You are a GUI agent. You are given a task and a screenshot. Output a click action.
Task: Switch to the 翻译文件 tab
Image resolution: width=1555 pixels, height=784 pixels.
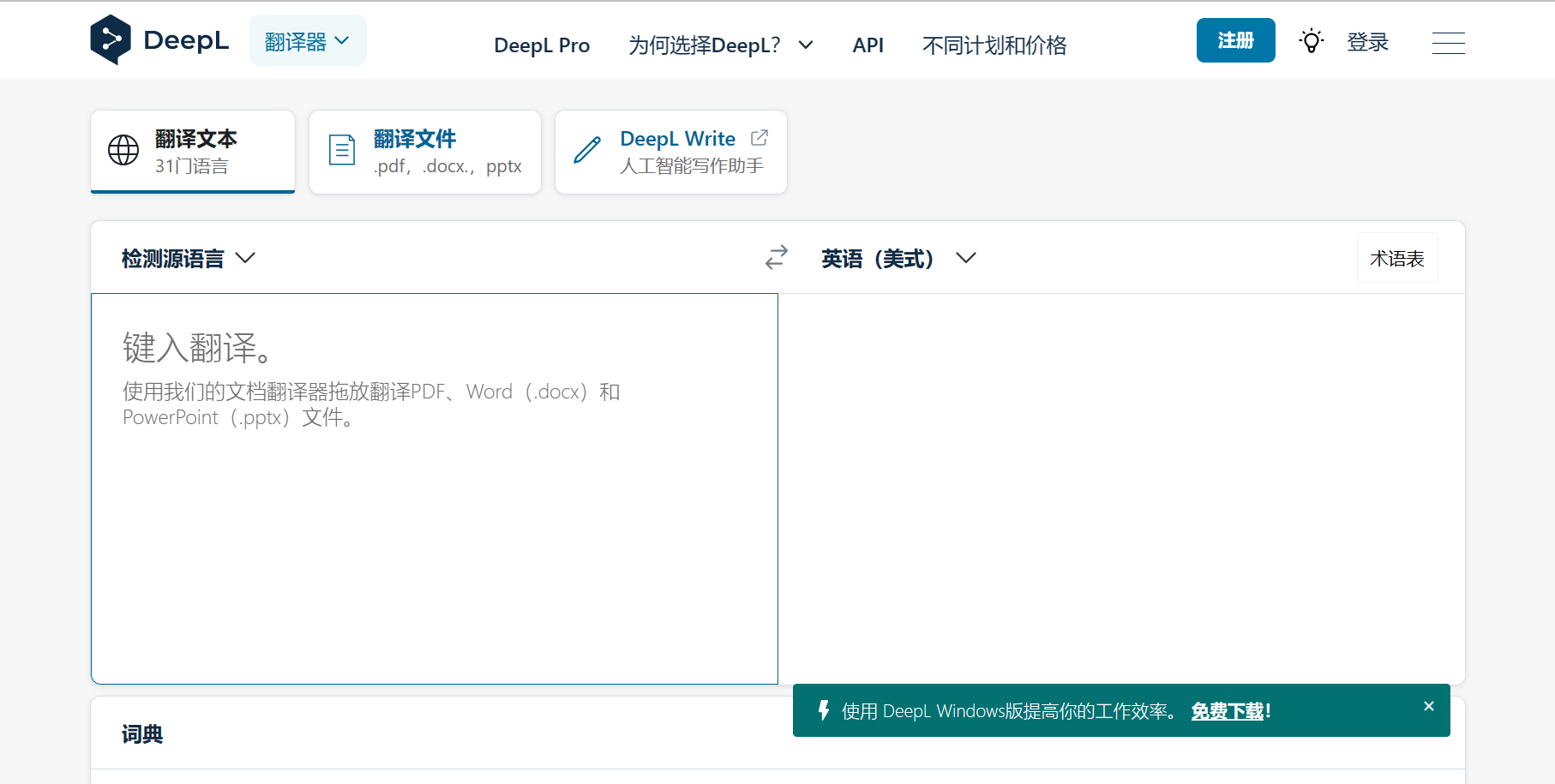point(425,152)
